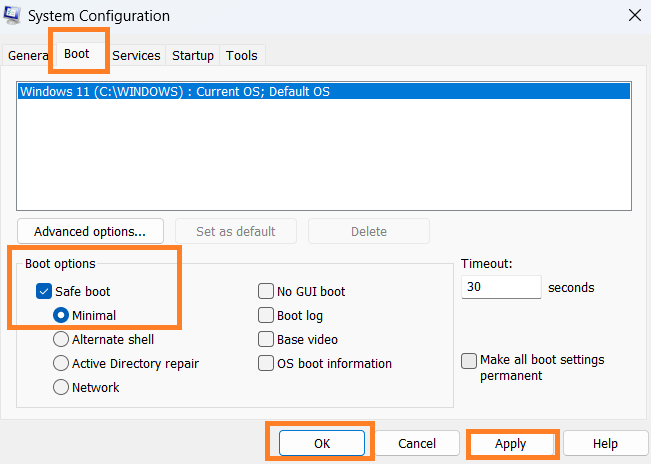Select the Windows 11 boot entry

pyautogui.click(x=174, y=91)
